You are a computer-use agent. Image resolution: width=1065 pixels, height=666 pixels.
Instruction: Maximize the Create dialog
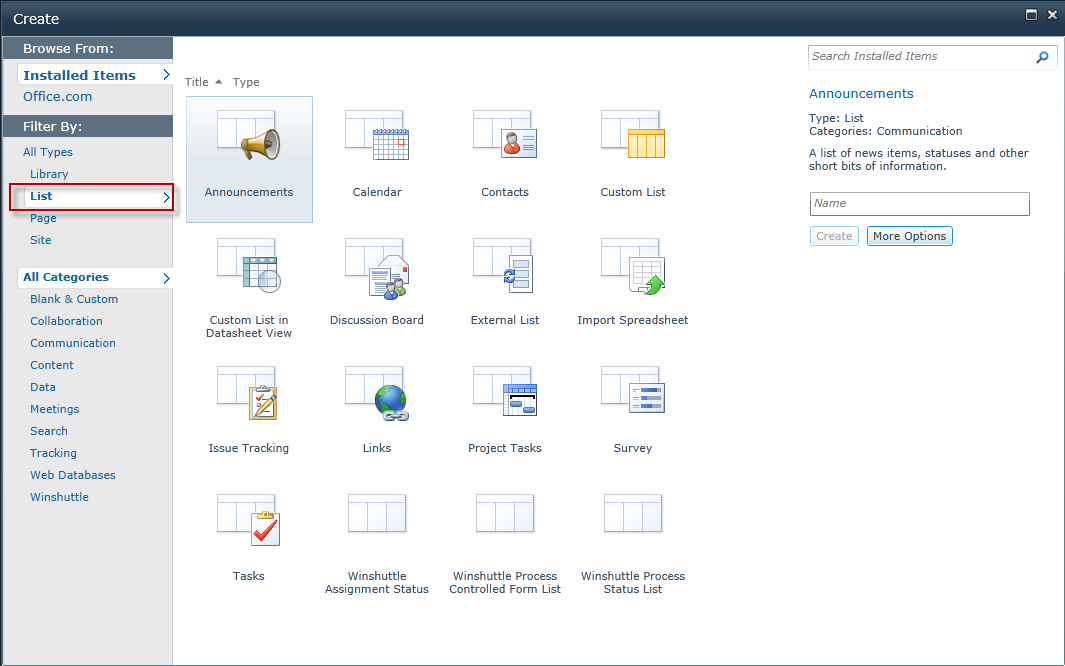coord(1031,15)
